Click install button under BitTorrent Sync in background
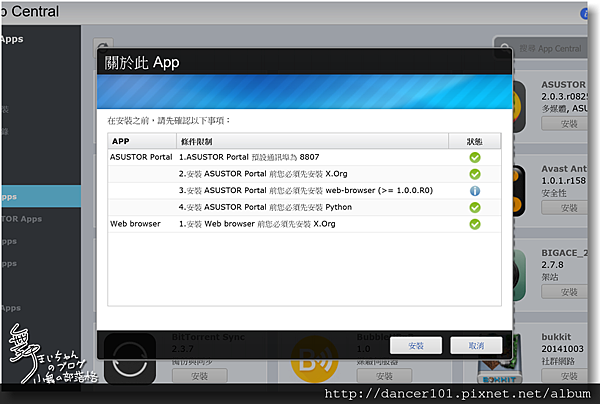Image resolution: width=600 pixels, height=404 pixels. (200, 376)
